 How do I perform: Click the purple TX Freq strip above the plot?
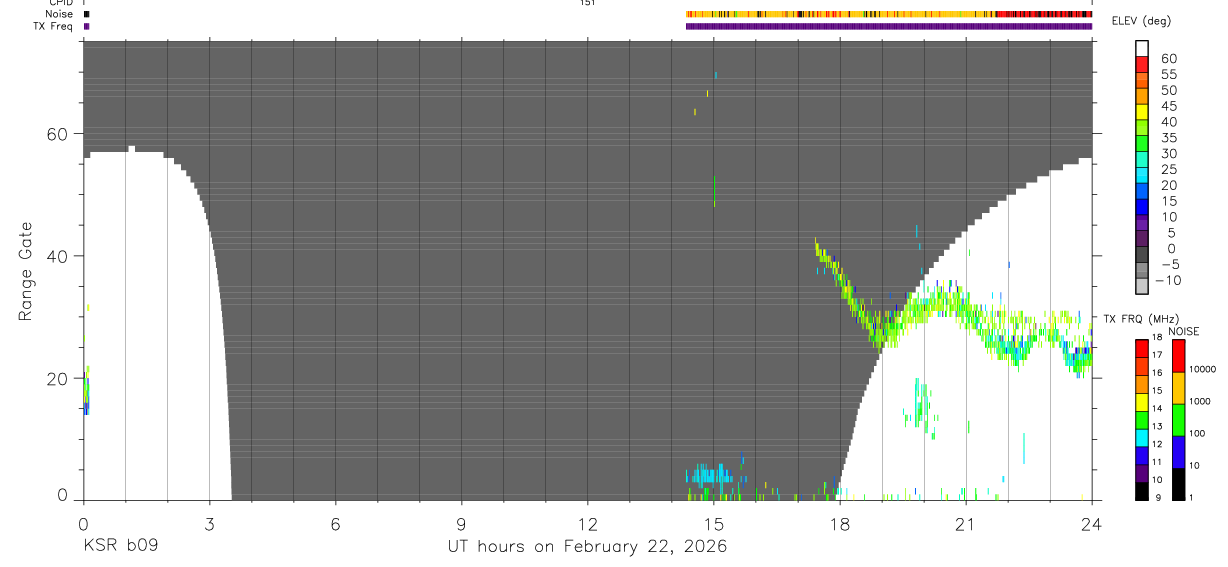[889, 27]
